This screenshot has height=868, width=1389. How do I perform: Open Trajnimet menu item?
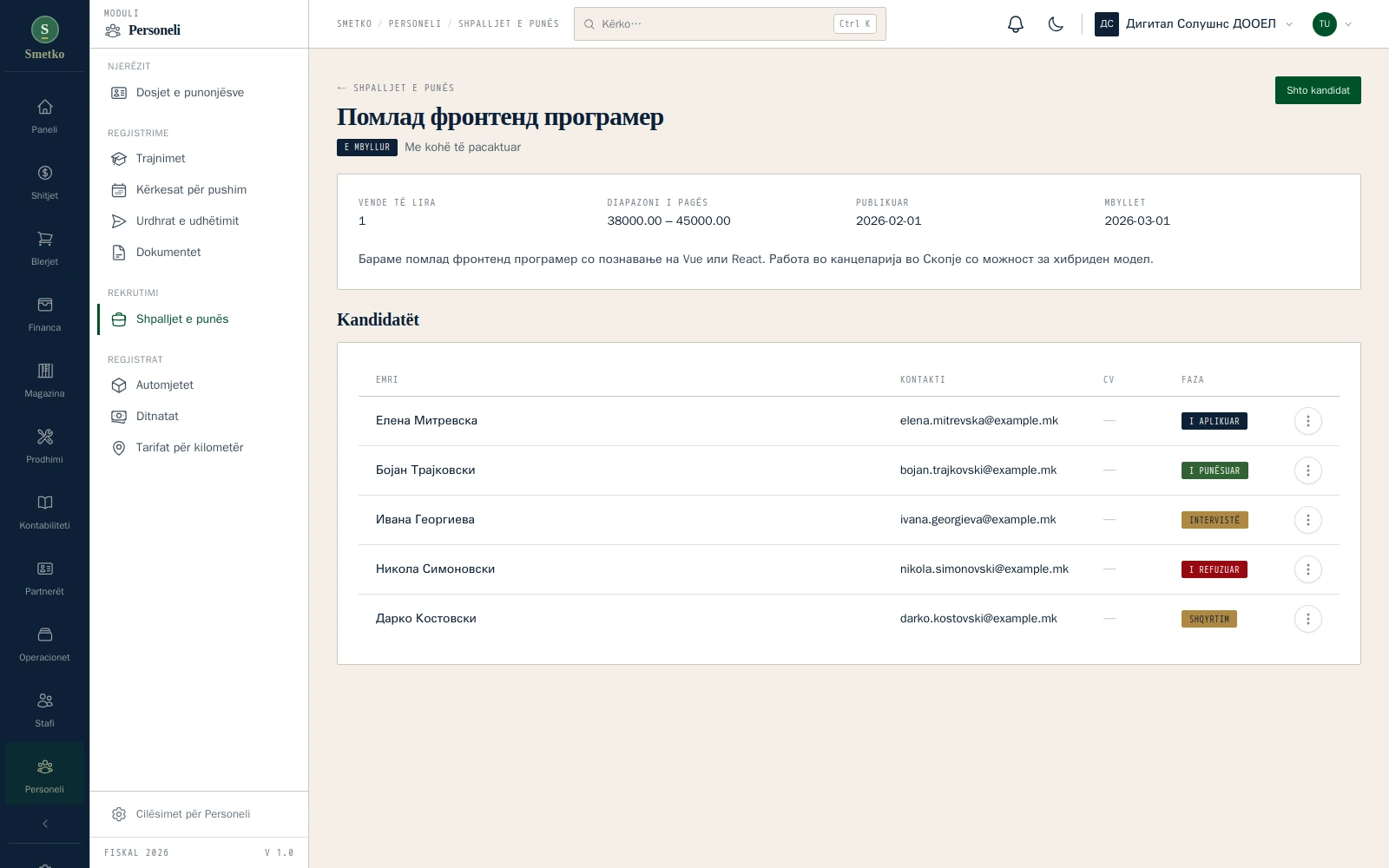click(199, 159)
